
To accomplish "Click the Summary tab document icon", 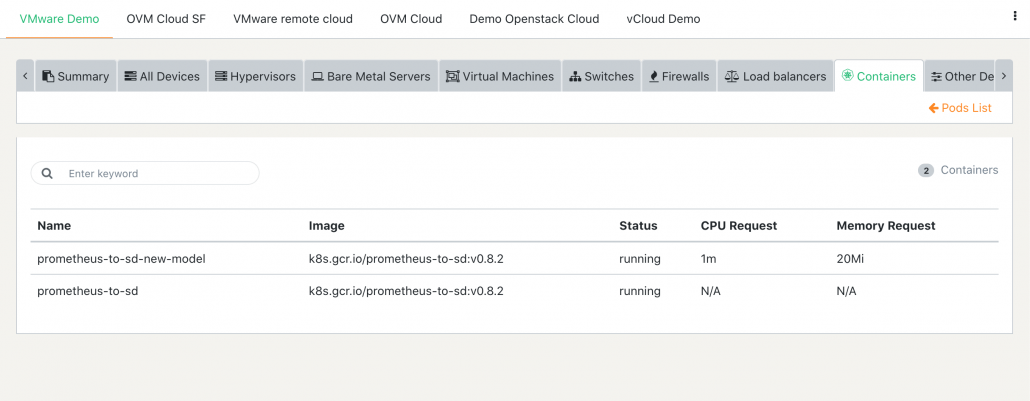I will pos(48,76).
